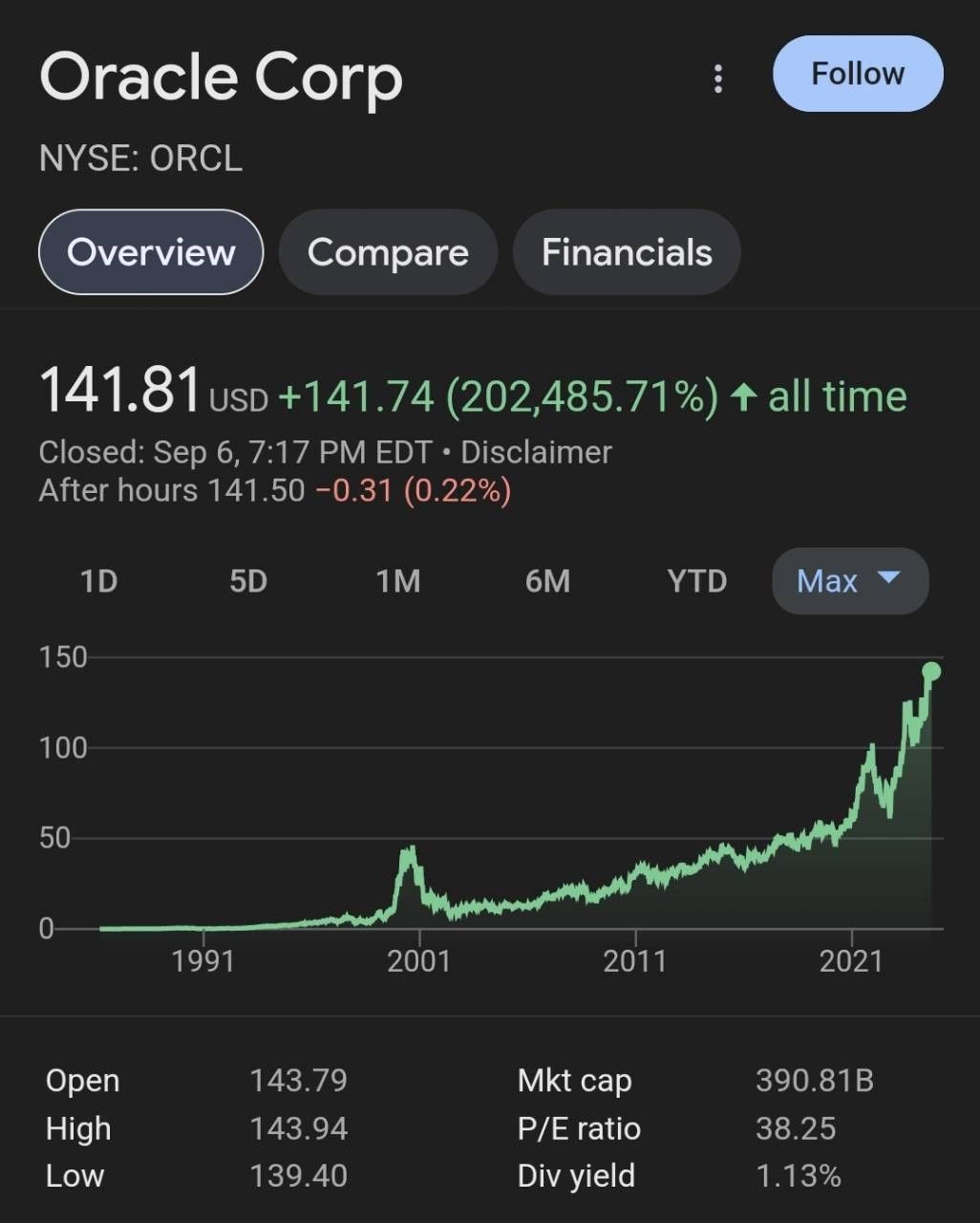Click the P/E ratio label
The height and width of the screenshot is (1223, 980).
[x=579, y=1128]
